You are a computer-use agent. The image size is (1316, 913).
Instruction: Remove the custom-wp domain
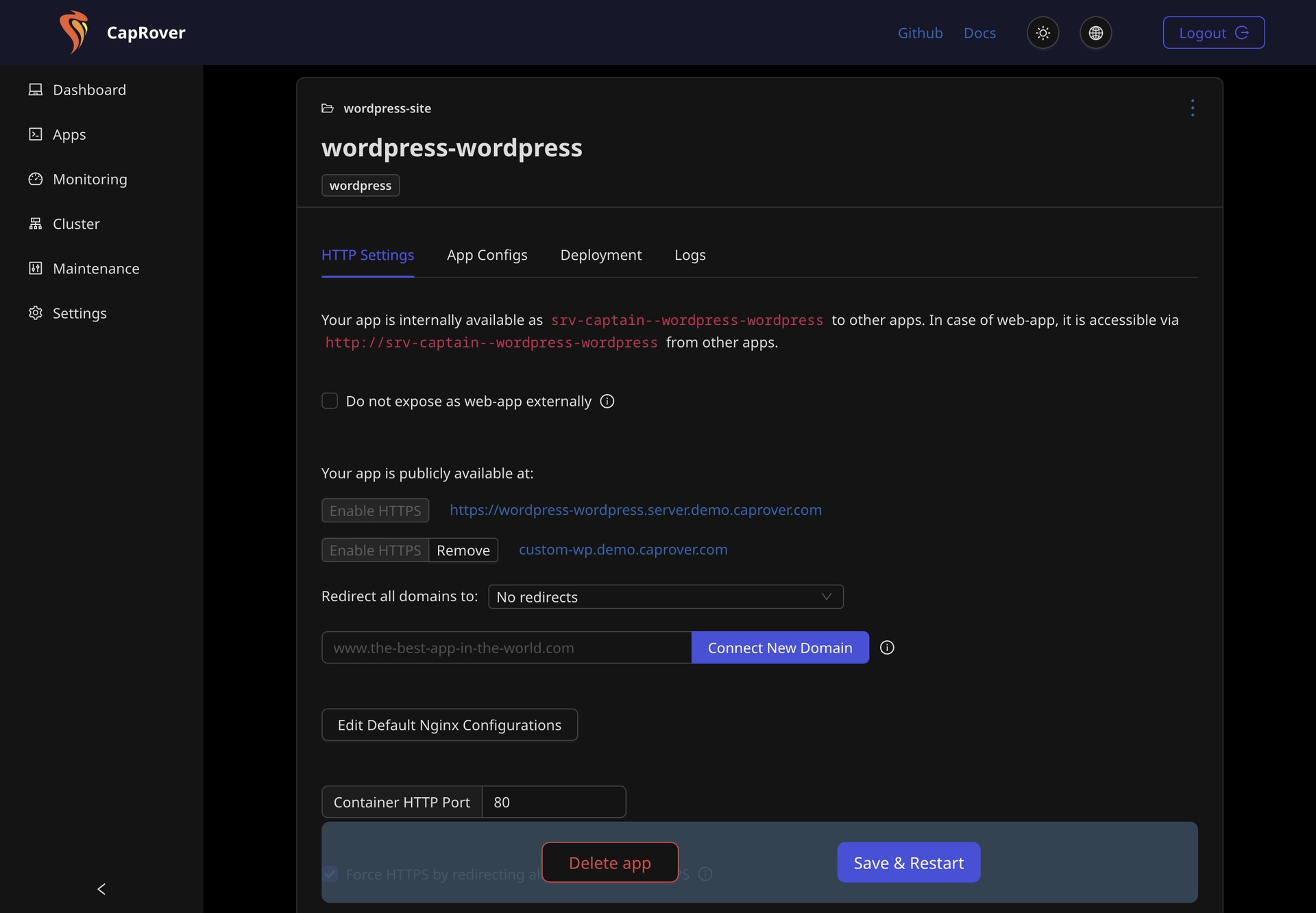(463, 550)
